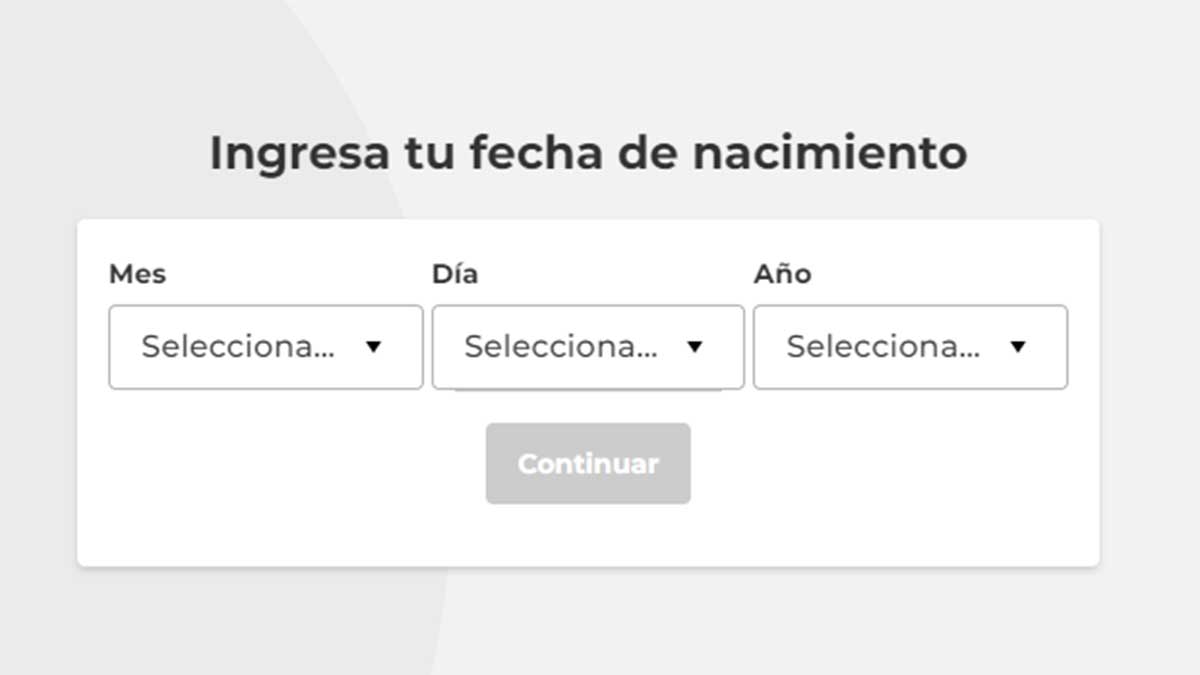The height and width of the screenshot is (675, 1200).
Task: Click the Año dropdown arrow icon
Action: 1018,347
